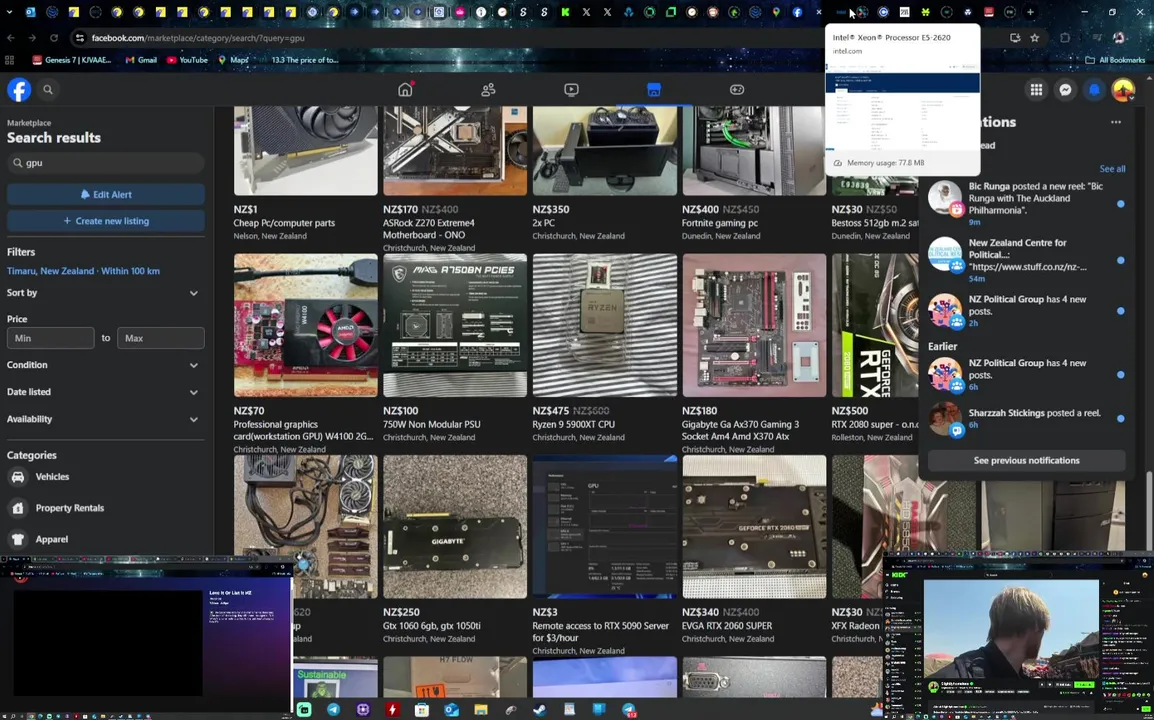Open All Bookmarks folder
Viewport: 1154px width, 720px height.
(1115, 60)
